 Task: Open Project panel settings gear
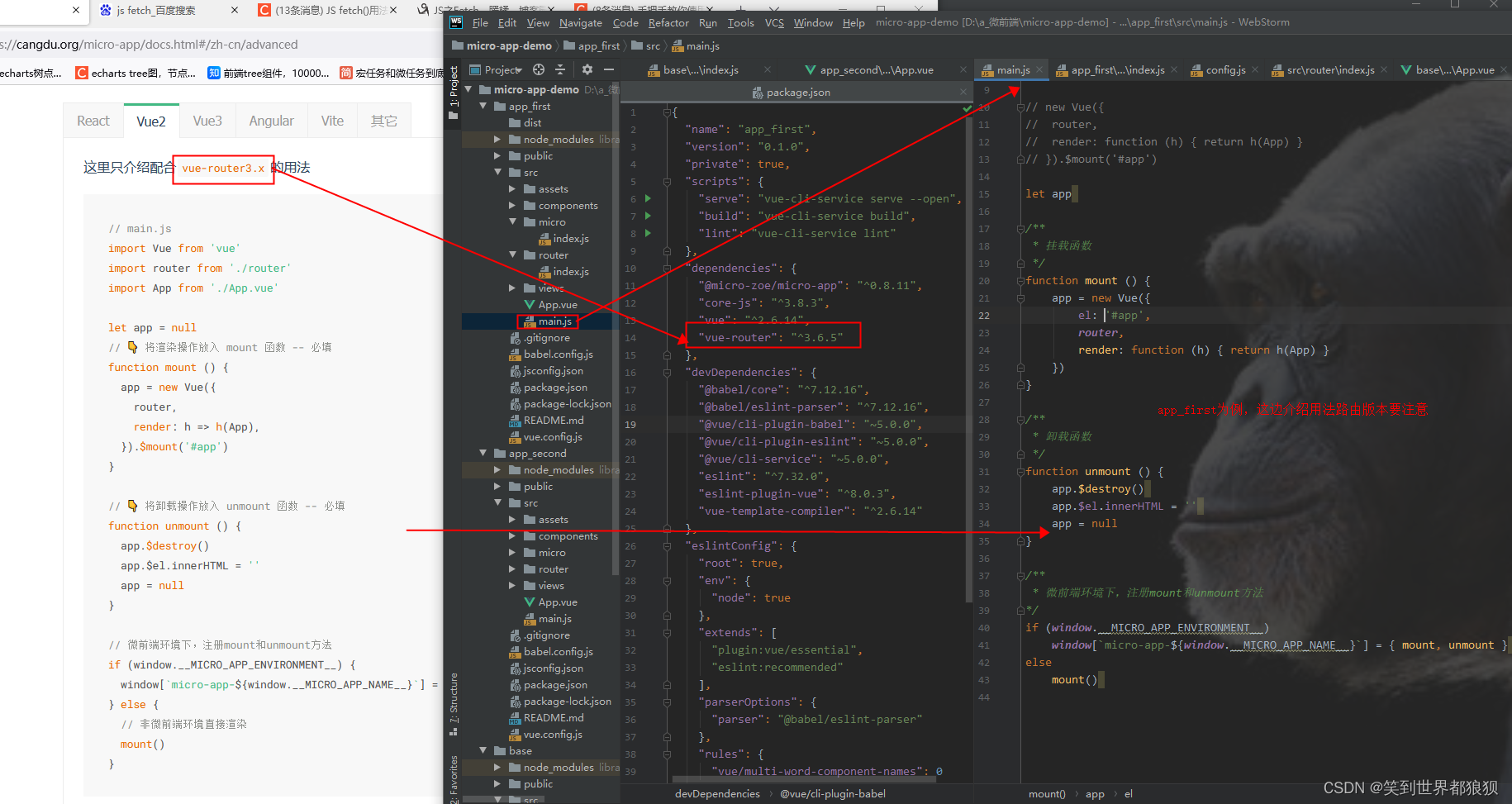pyautogui.click(x=587, y=69)
